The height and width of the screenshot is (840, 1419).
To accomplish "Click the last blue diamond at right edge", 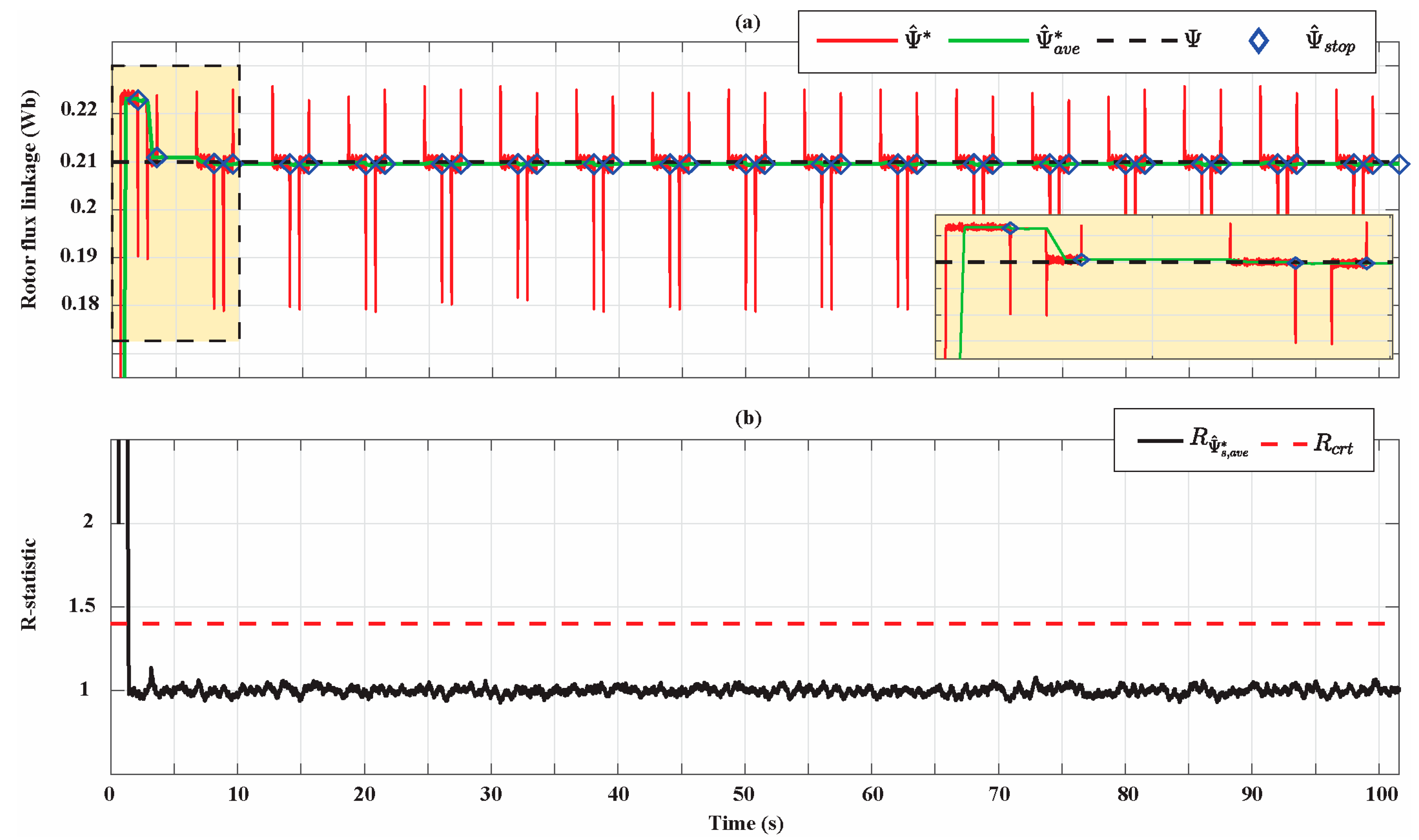I will (x=1399, y=165).
